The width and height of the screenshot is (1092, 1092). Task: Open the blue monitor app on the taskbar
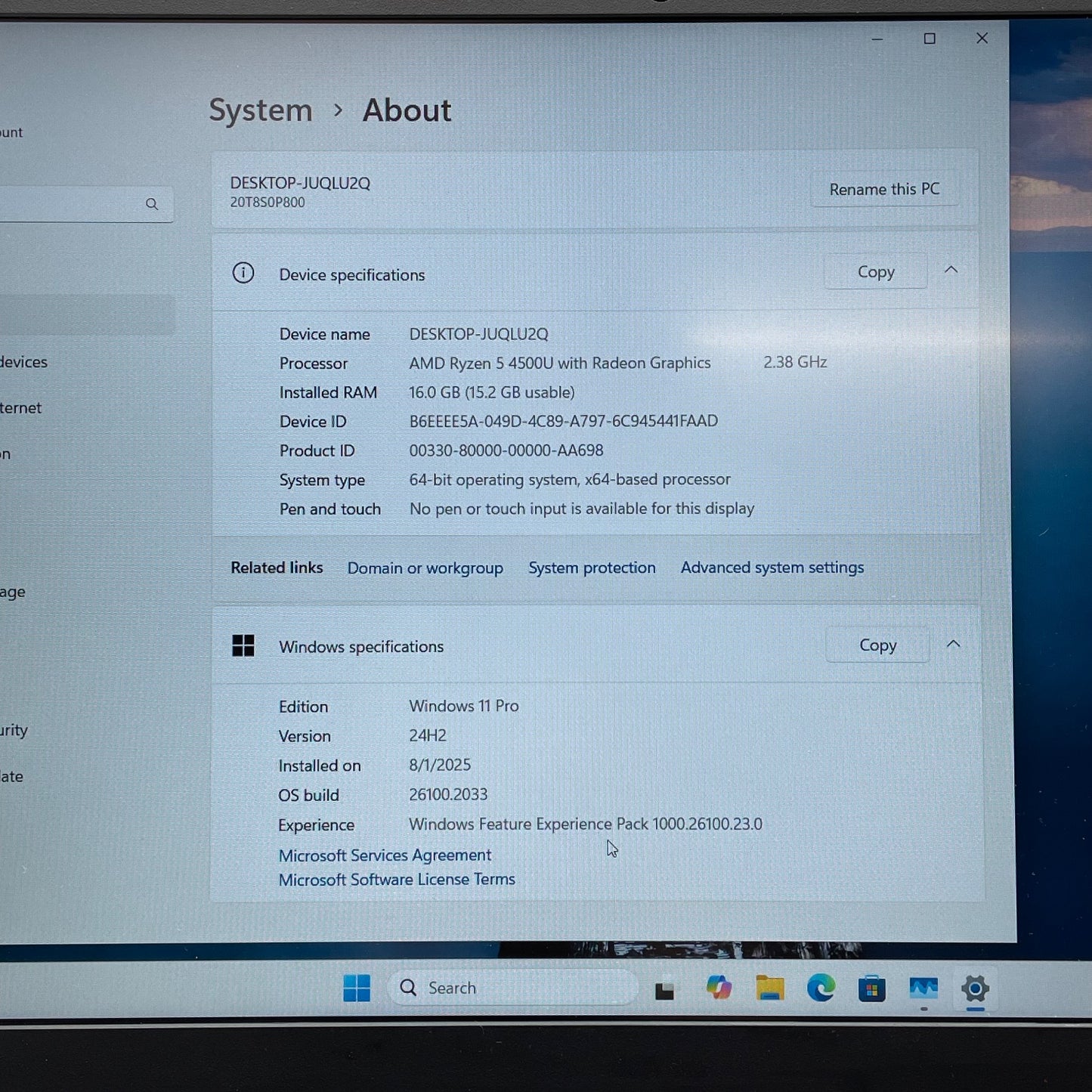(923, 988)
